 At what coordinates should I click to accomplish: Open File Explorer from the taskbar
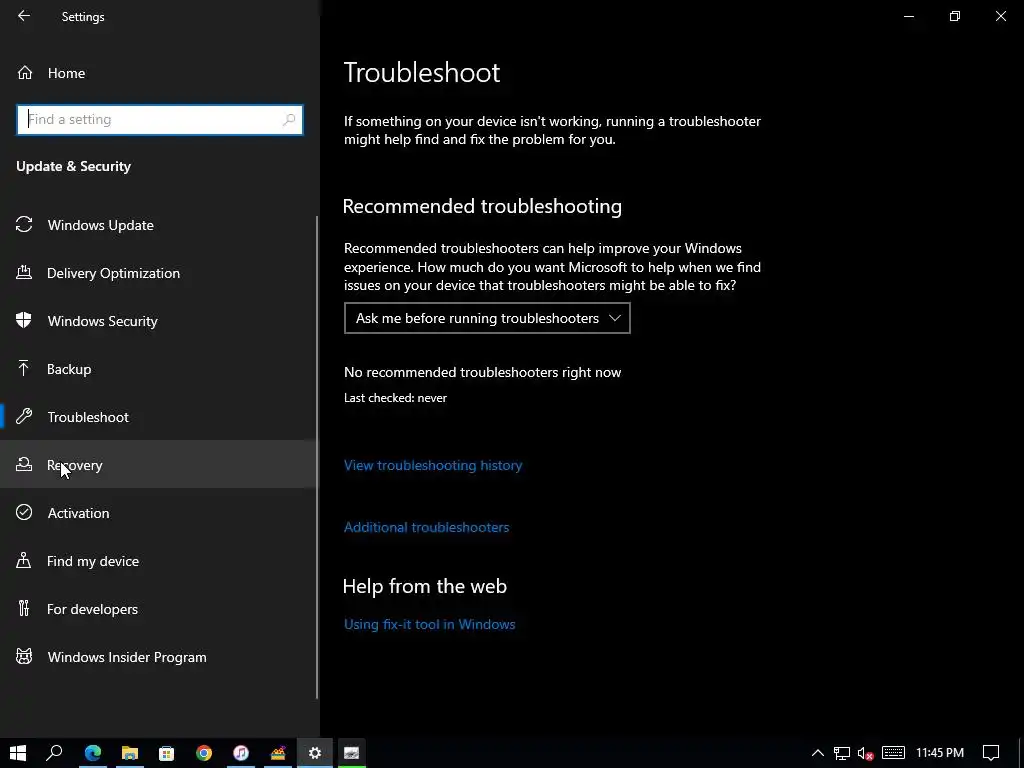(x=130, y=753)
